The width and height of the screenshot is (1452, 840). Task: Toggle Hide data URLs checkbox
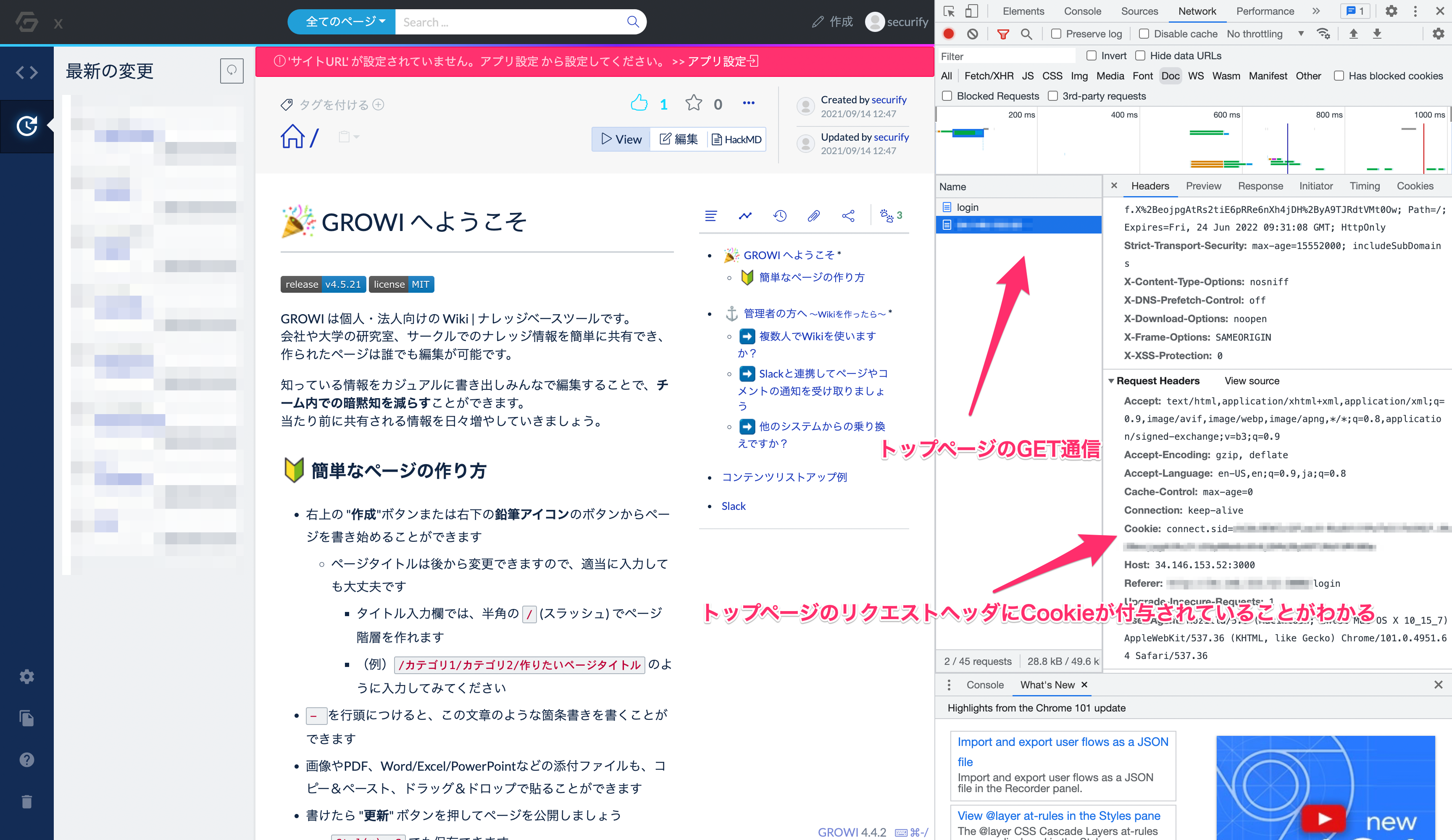click(x=1140, y=56)
